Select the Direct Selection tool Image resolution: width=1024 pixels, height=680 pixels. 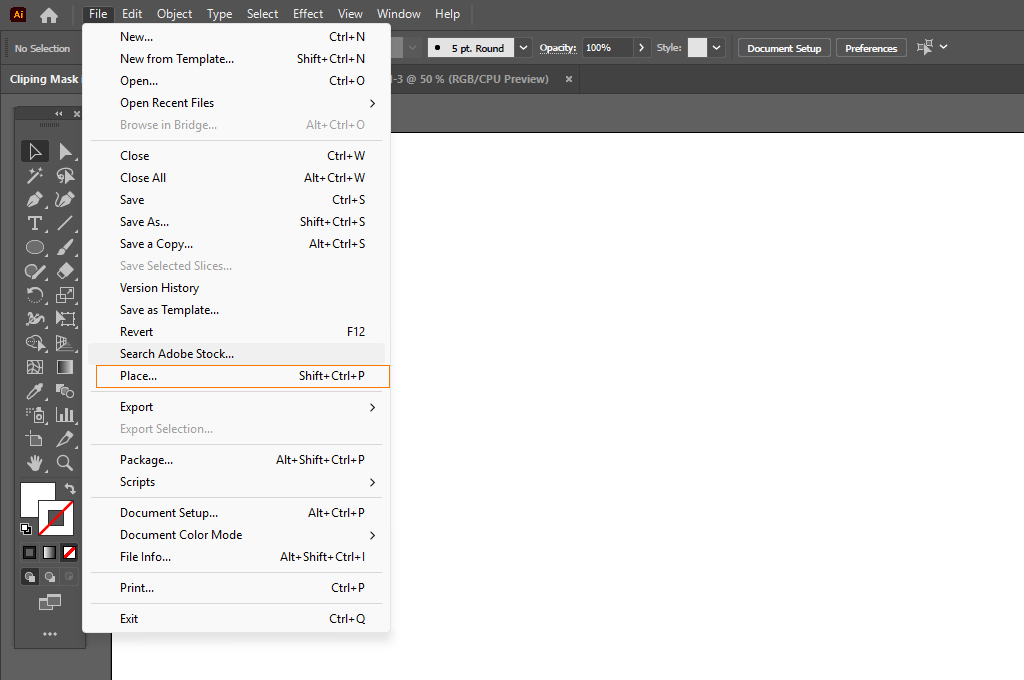(x=65, y=152)
